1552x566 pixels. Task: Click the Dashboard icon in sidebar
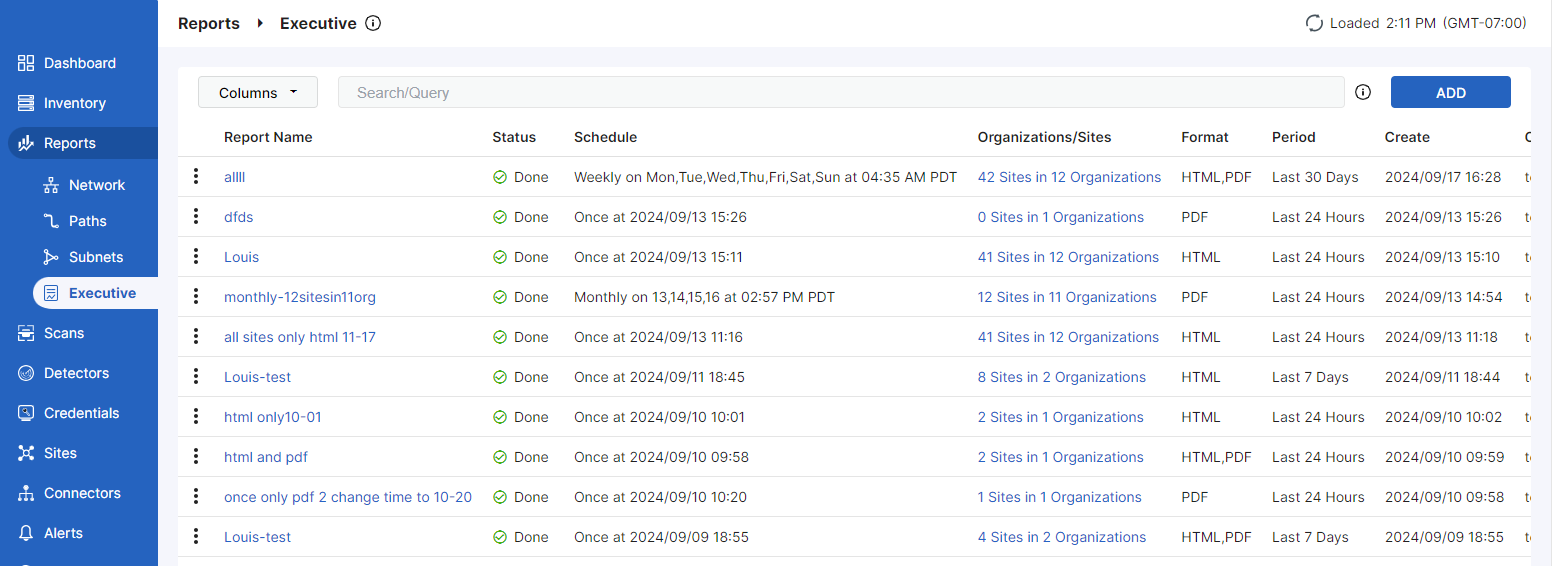[x=26, y=63]
